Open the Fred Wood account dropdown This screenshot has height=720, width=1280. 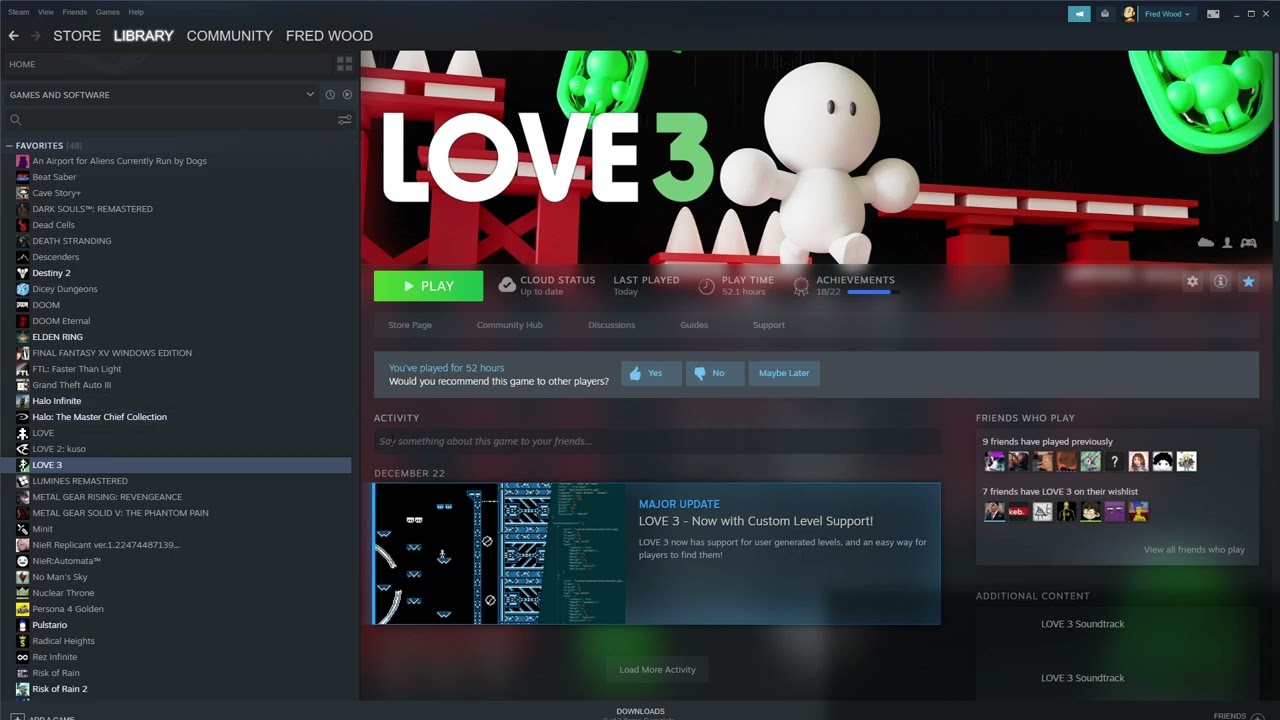[1167, 14]
